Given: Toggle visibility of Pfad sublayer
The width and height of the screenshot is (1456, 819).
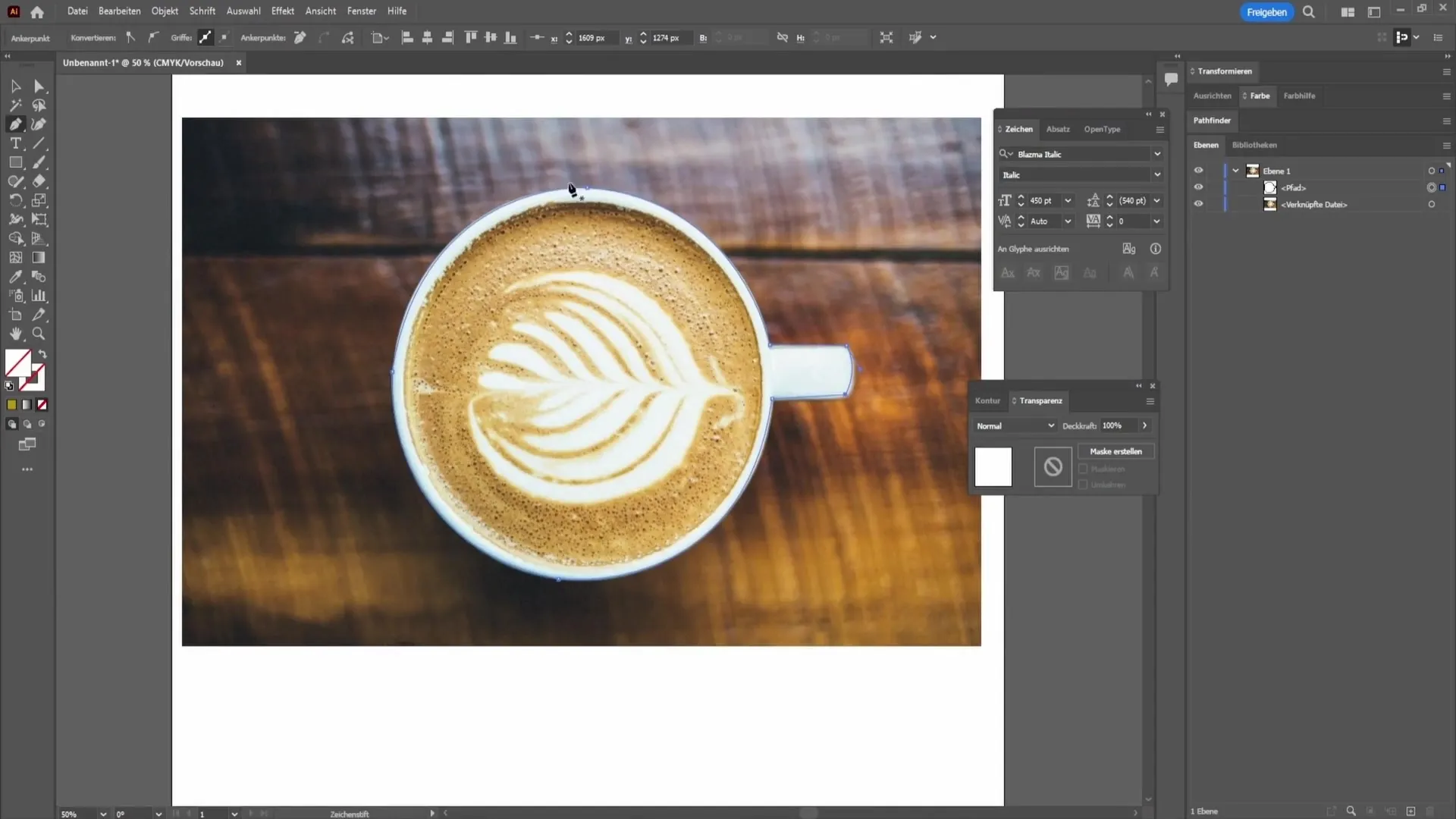Looking at the screenshot, I should coord(1199,187).
